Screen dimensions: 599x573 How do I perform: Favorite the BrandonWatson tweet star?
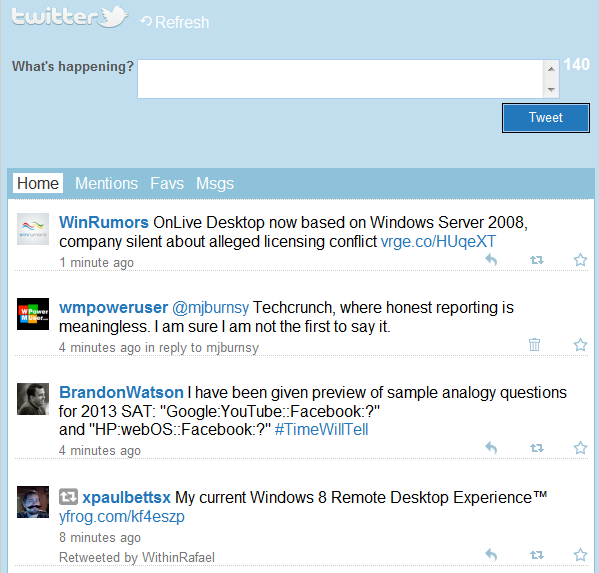[x=580, y=448]
